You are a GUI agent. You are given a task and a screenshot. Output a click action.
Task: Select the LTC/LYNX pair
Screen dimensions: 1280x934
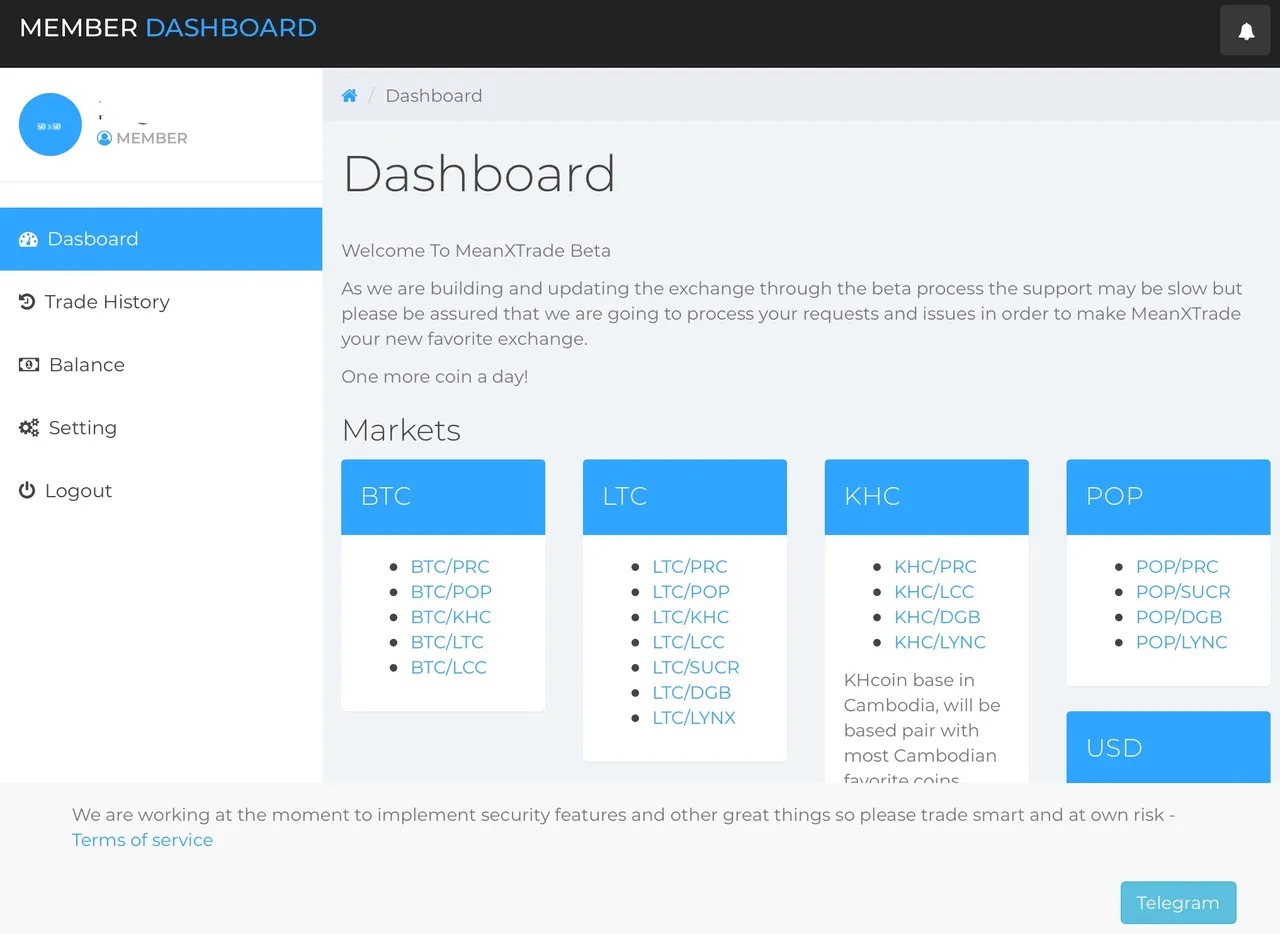click(694, 718)
